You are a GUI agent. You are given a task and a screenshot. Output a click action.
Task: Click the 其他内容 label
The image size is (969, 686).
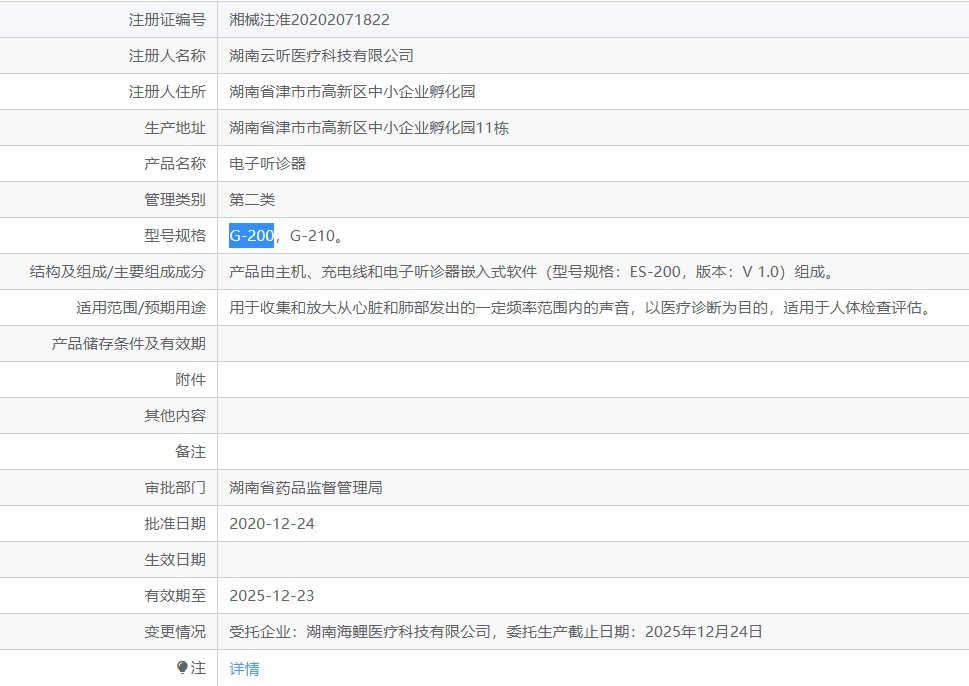click(175, 415)
